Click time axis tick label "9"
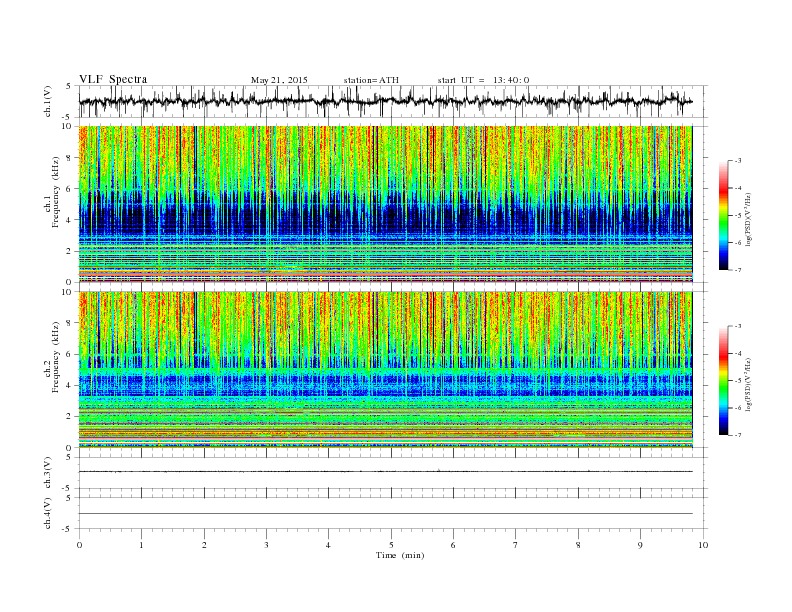The width and height of the screenshot is (792, 612). pos(640,545)
